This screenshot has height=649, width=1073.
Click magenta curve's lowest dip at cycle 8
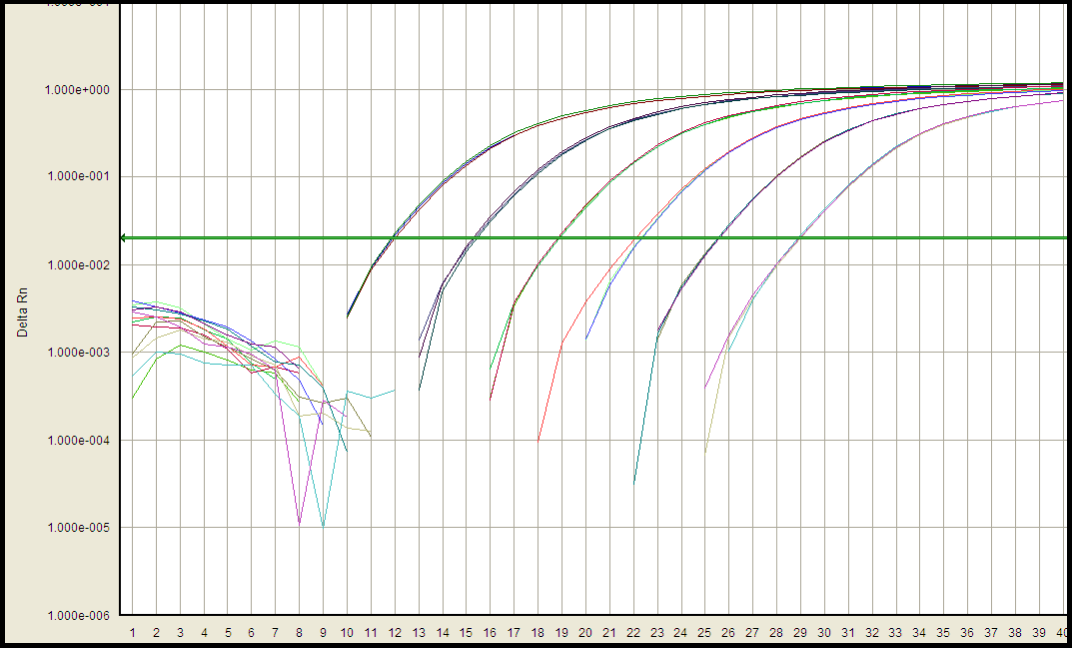tap(299, 522)
